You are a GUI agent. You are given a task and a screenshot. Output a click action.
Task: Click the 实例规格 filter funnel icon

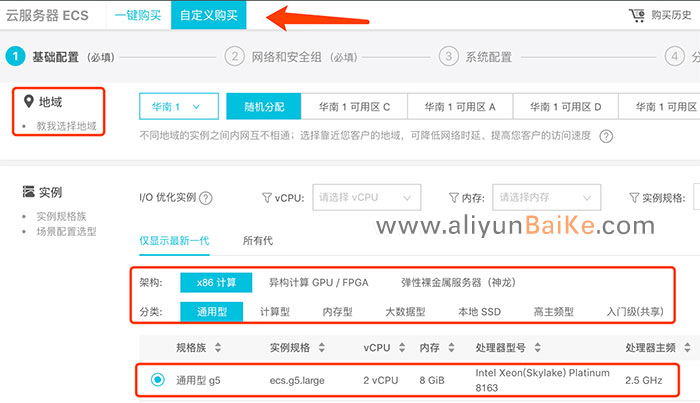point(634,198)
